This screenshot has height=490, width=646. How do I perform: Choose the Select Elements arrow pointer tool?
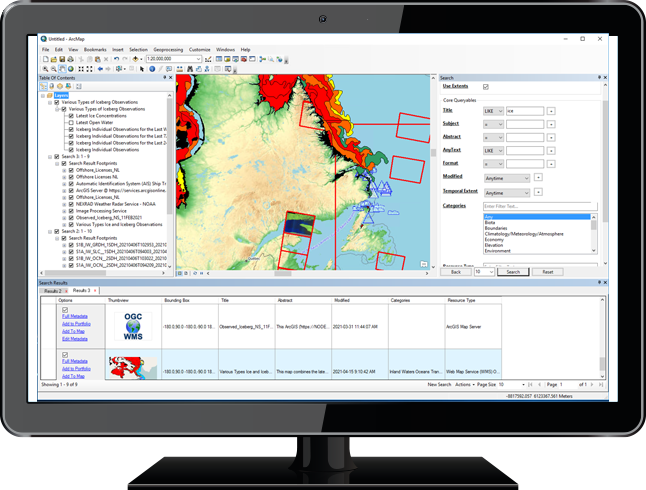pyautogui.click(x=142, y=69)
